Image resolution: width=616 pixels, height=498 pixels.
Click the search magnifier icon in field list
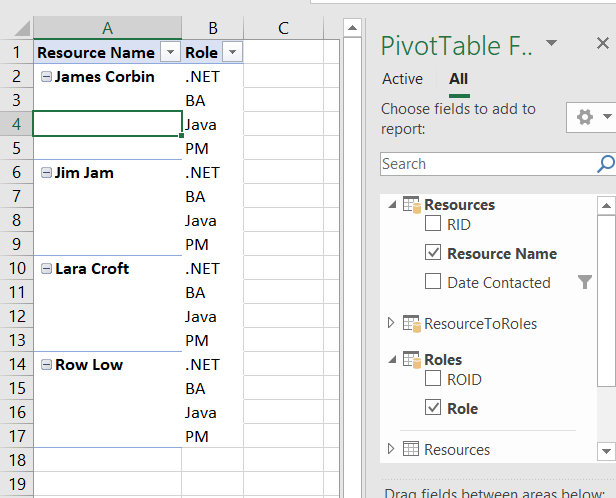[605, 164]
